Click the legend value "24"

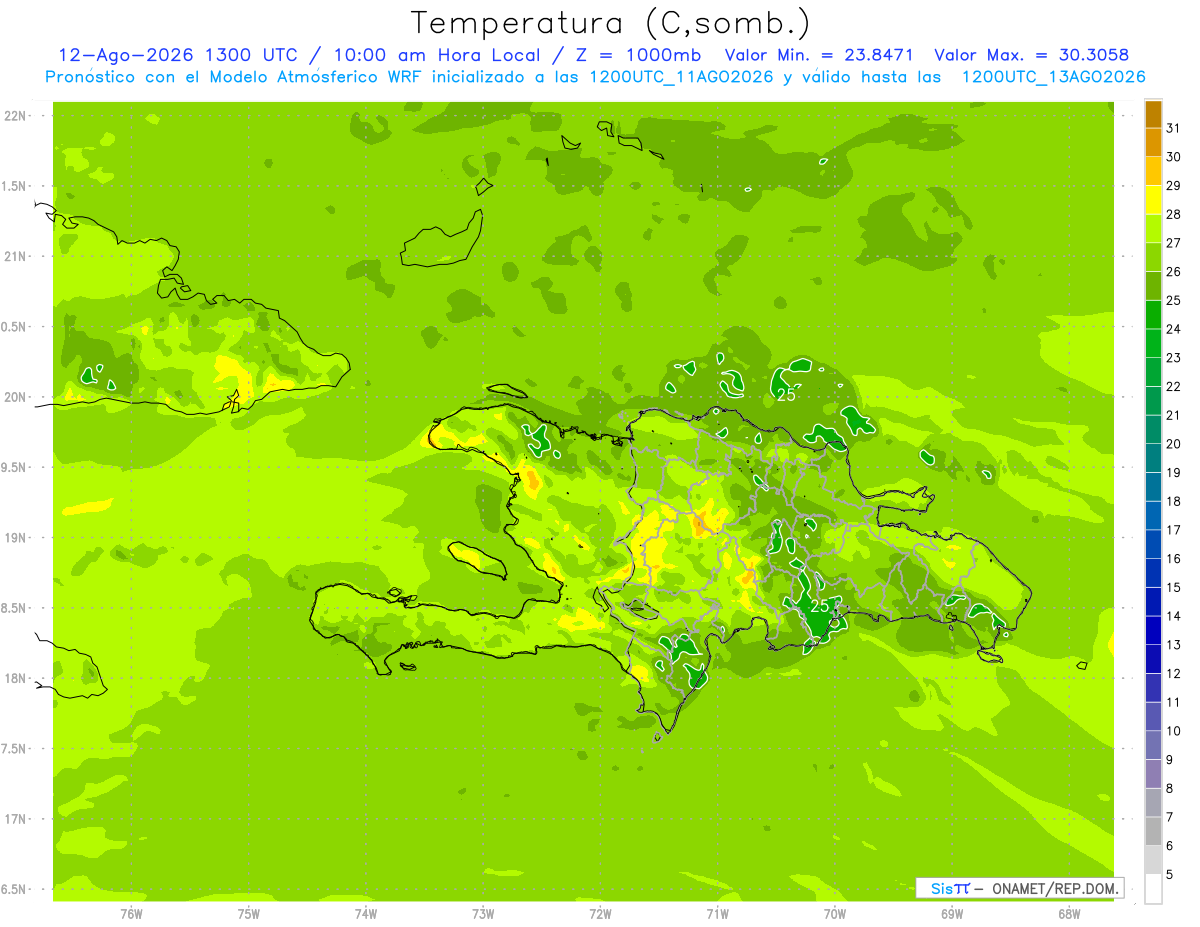click(1174, 329)
